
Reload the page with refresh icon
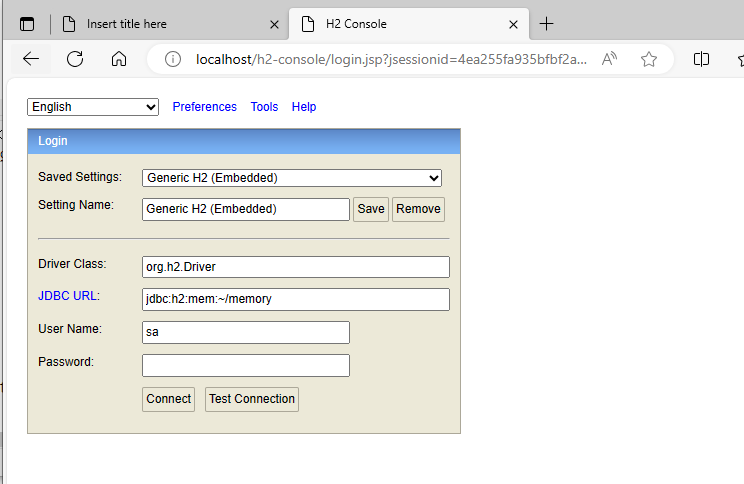(x=75, y=59)
